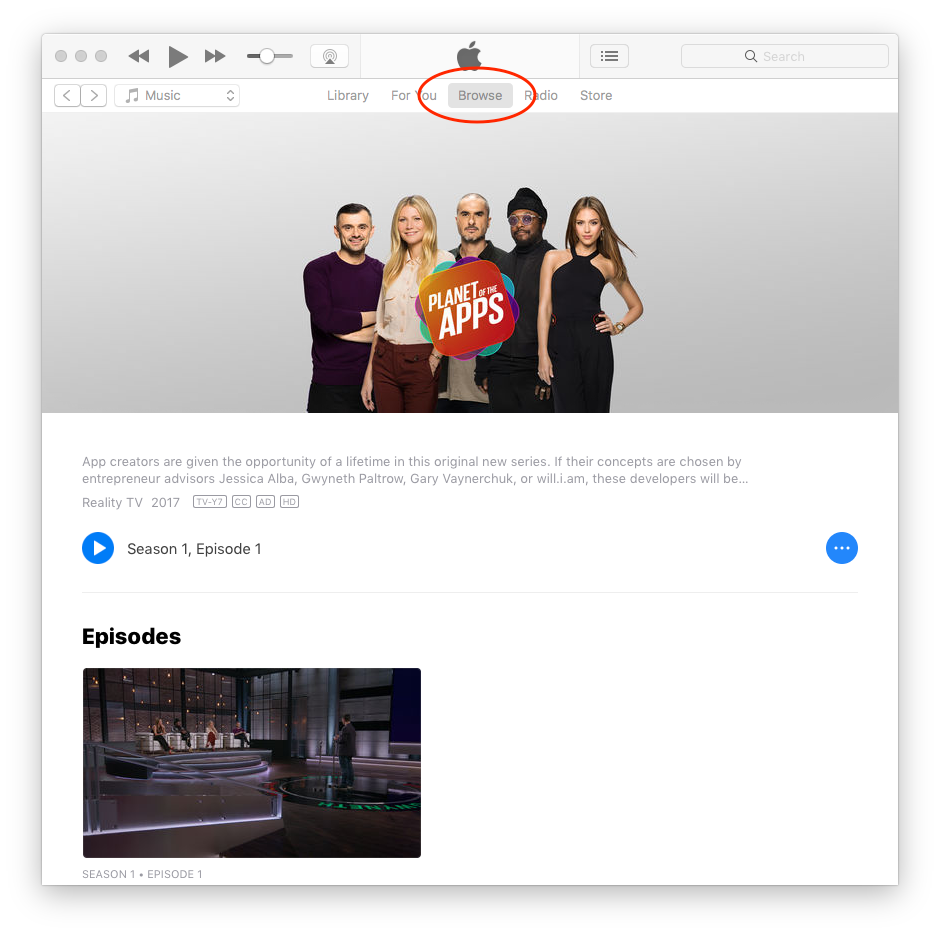The width and height of the screenshot is (940, 935).
Task: Click the magnifier icon in Search
Action: coord(751,56)
